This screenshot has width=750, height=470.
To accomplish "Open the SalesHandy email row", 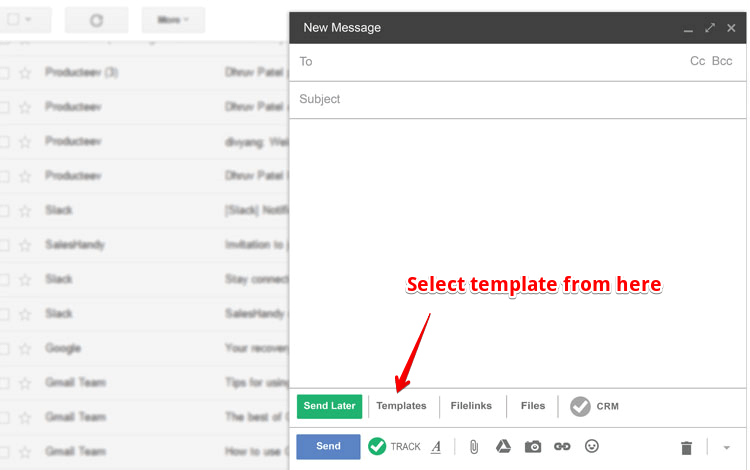I will tap(144, 245).
